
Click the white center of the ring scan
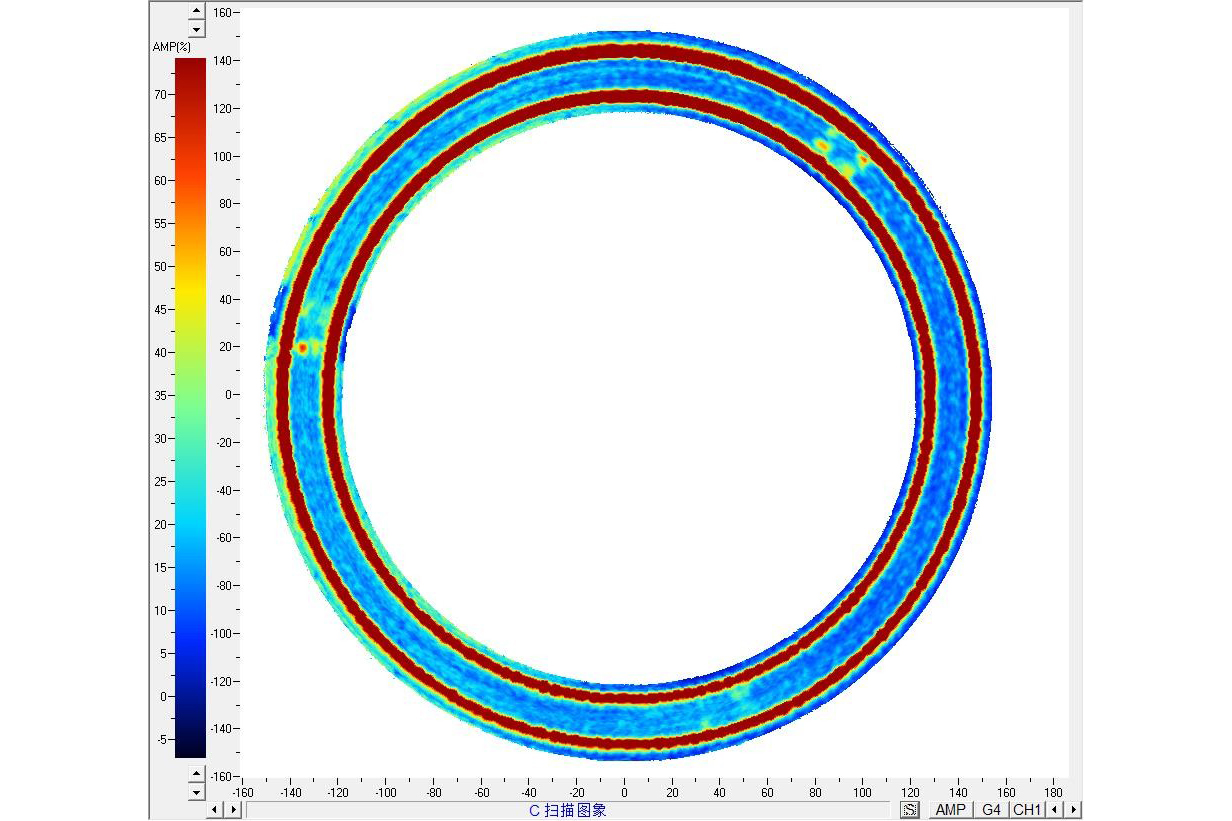[x=627, y=400]
